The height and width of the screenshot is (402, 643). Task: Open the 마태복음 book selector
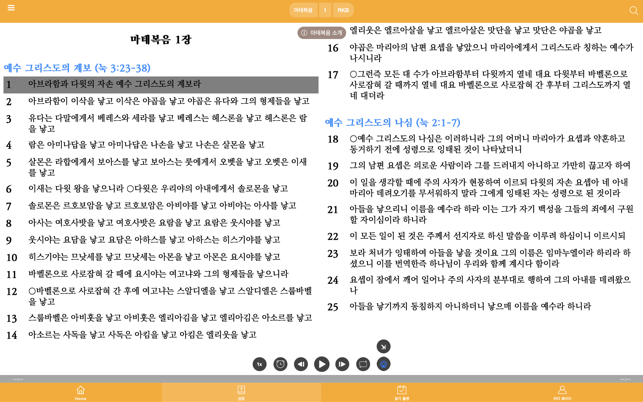(303, 10)
